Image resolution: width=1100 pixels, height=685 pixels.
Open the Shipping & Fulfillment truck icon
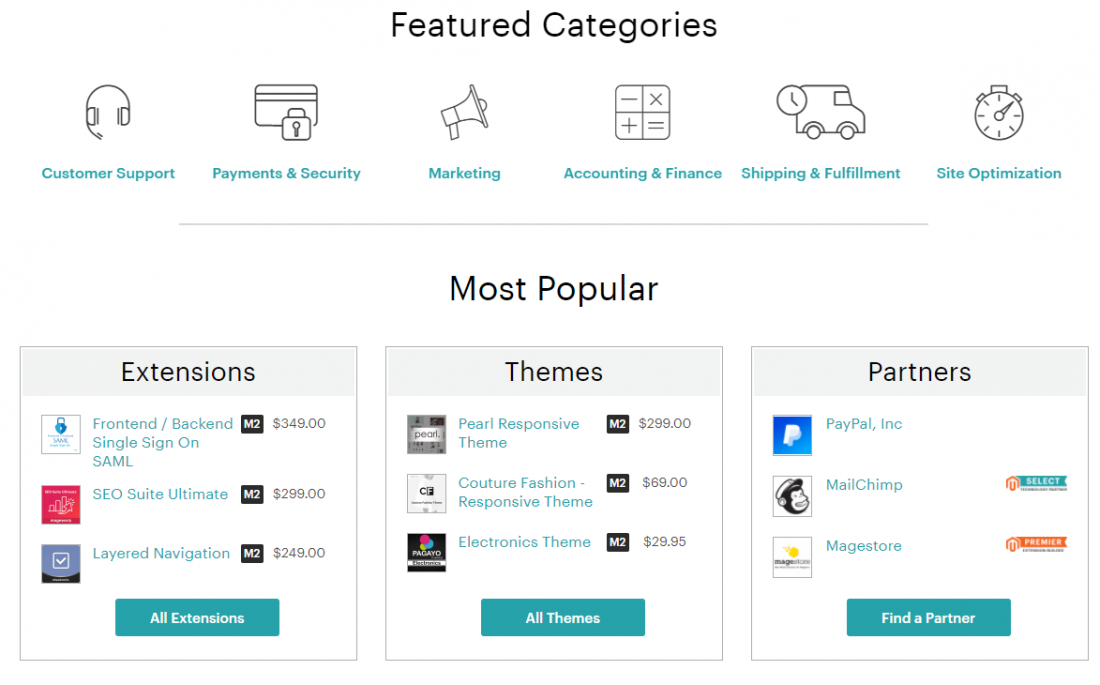(821, 112)
